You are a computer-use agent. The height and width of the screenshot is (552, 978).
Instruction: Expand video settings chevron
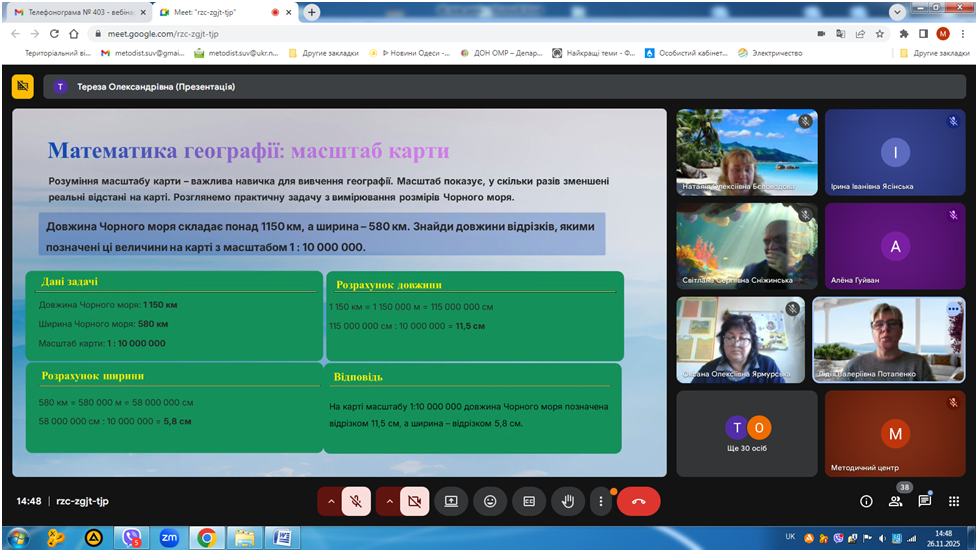pos(388,501)
